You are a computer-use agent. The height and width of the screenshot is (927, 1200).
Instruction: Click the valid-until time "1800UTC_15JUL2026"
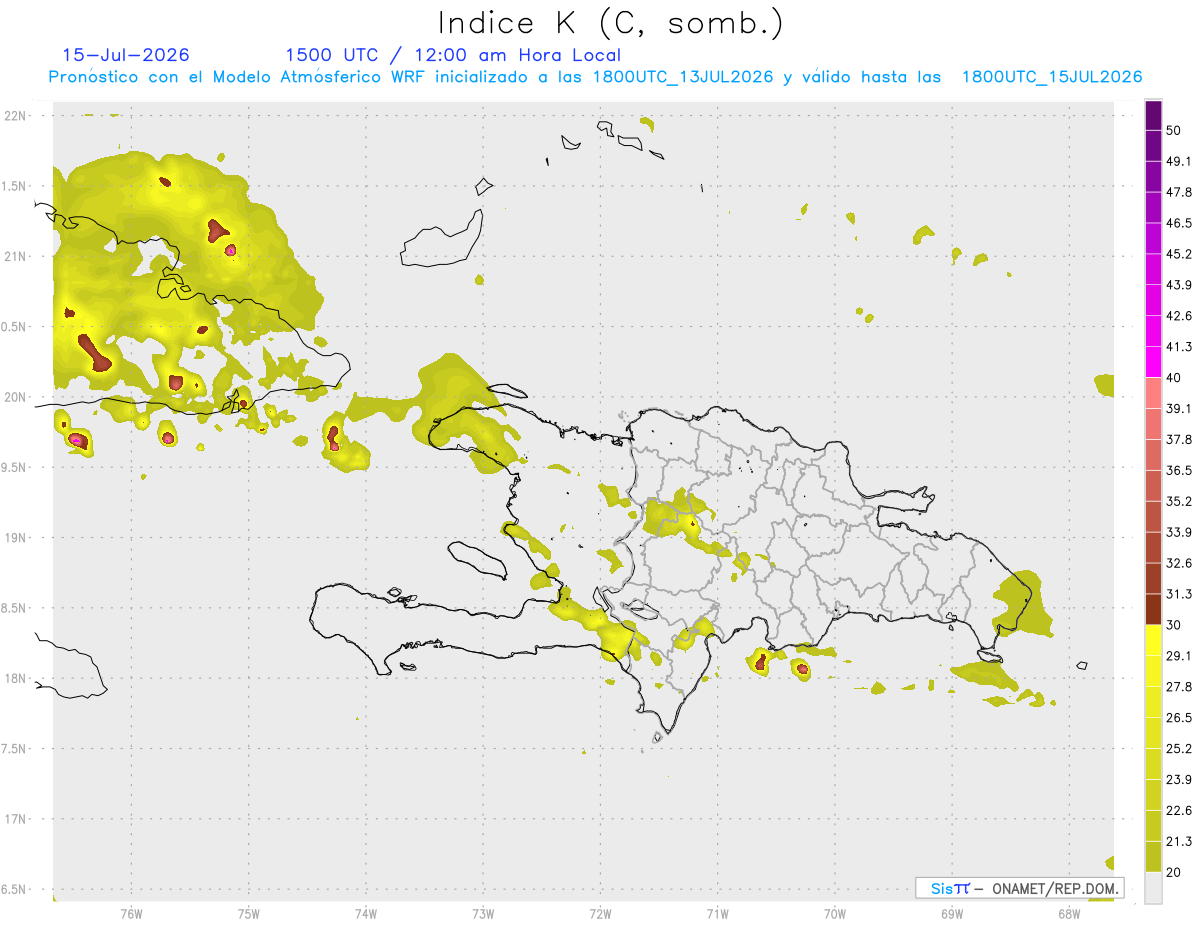coord(1052,77)
